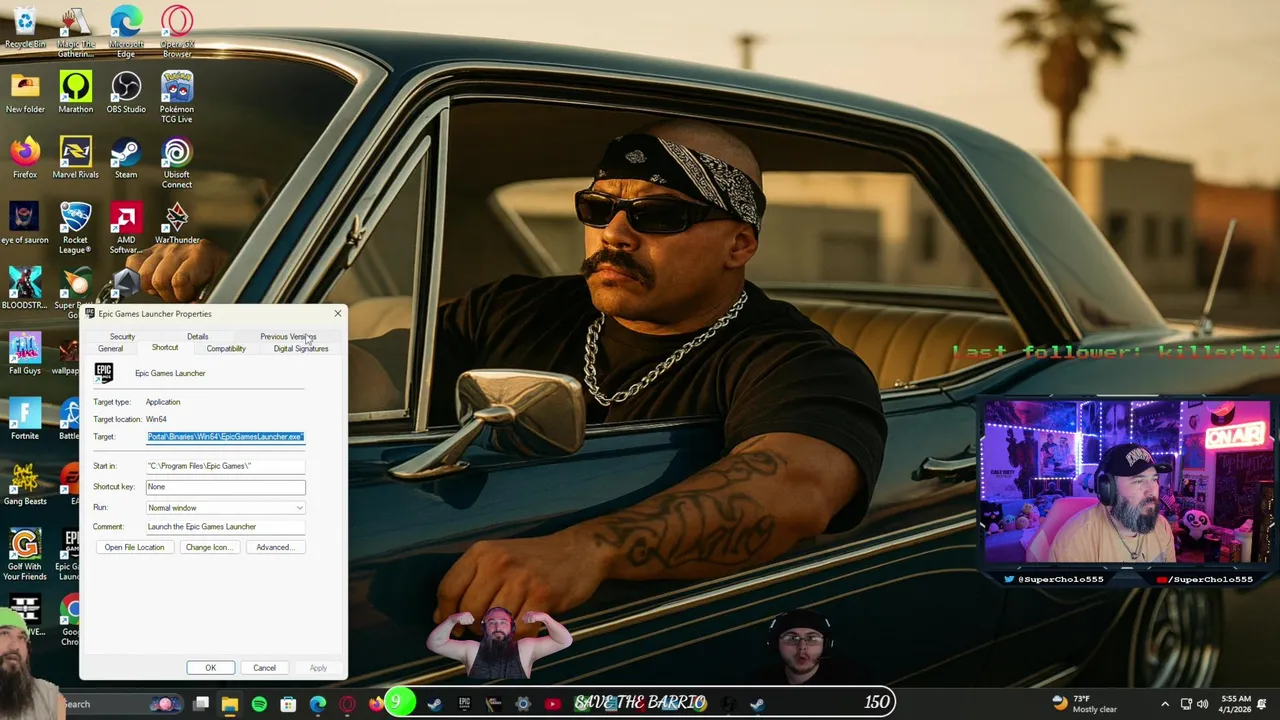Select Golf With Your Friends desktop icon

pyautogui.click(x=25, y=555)
